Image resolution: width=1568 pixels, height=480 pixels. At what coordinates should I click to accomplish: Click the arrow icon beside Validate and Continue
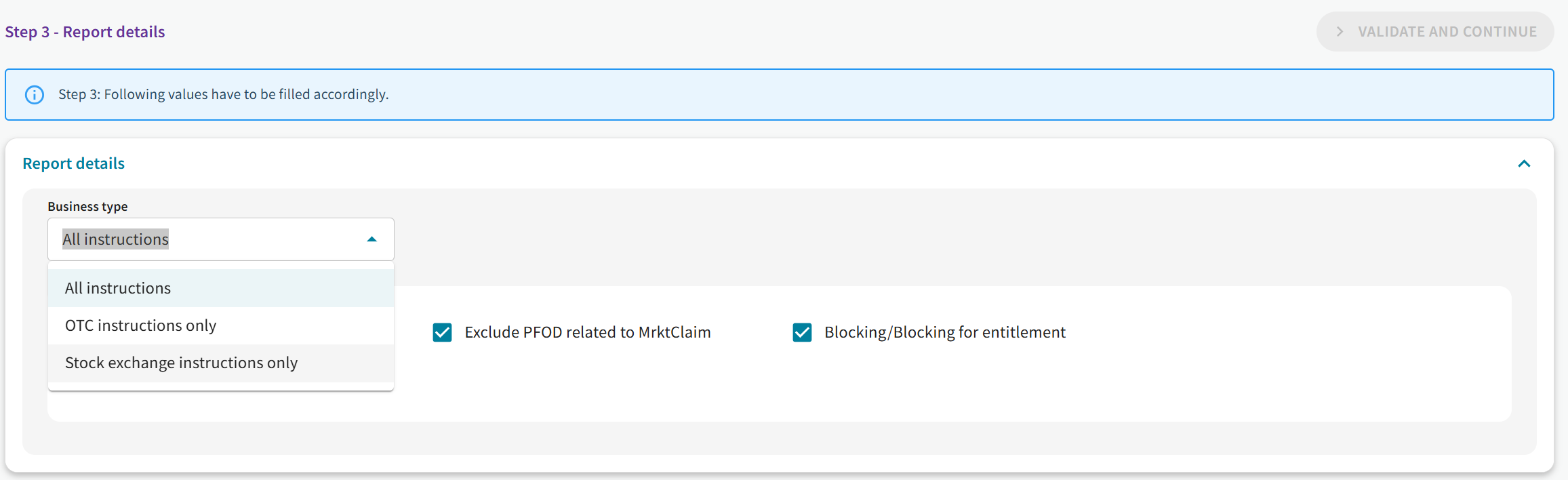pyautogui.click(x=1340, y=32)
